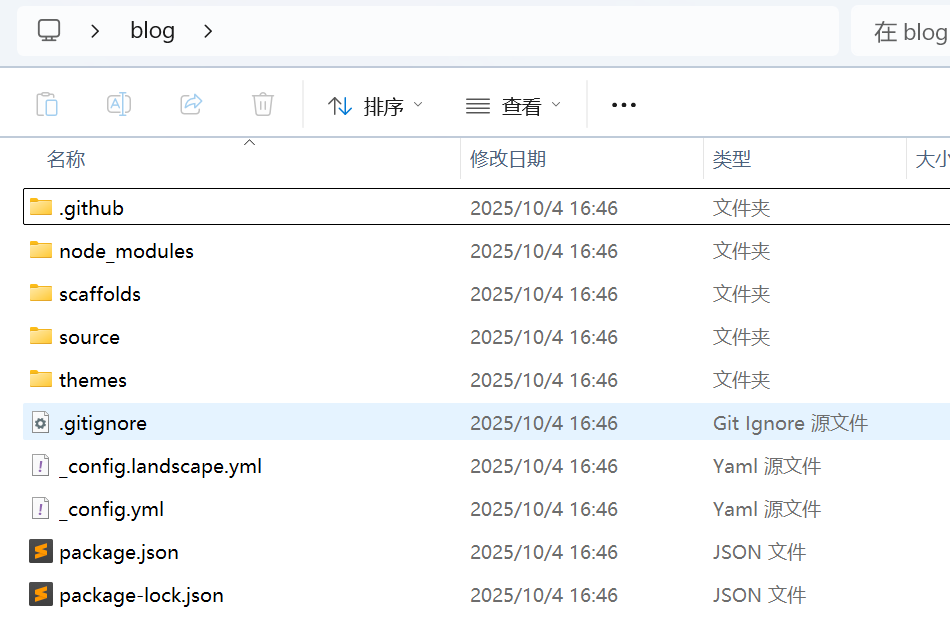Select the package-lock.json file
Viewport: 950px width, 644px height.
(141, 595)
